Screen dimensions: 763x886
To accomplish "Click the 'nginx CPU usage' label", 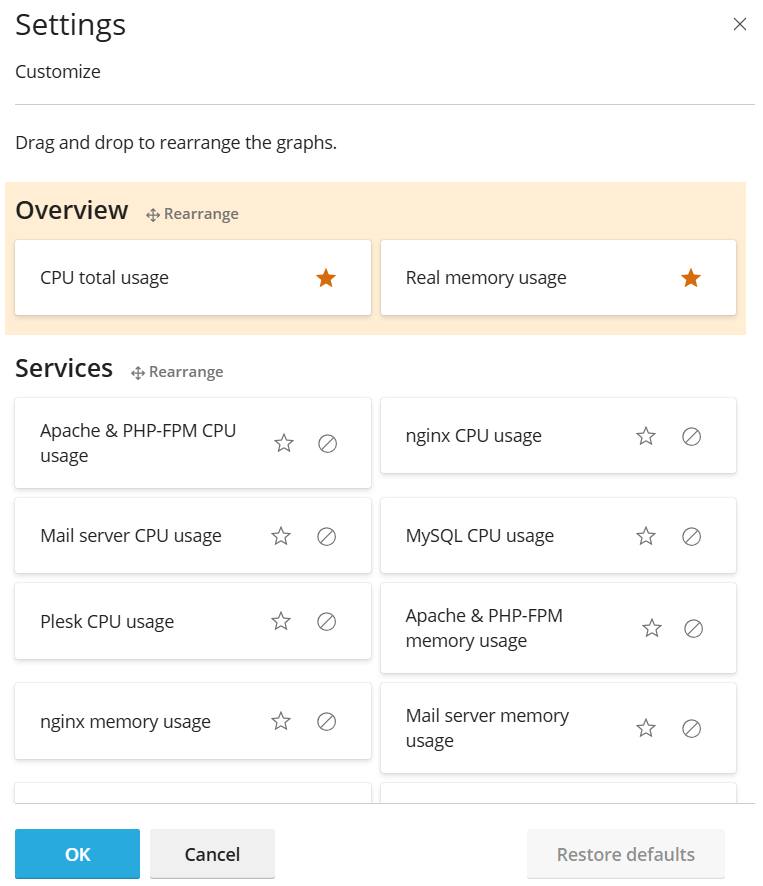I will [474, 436].
